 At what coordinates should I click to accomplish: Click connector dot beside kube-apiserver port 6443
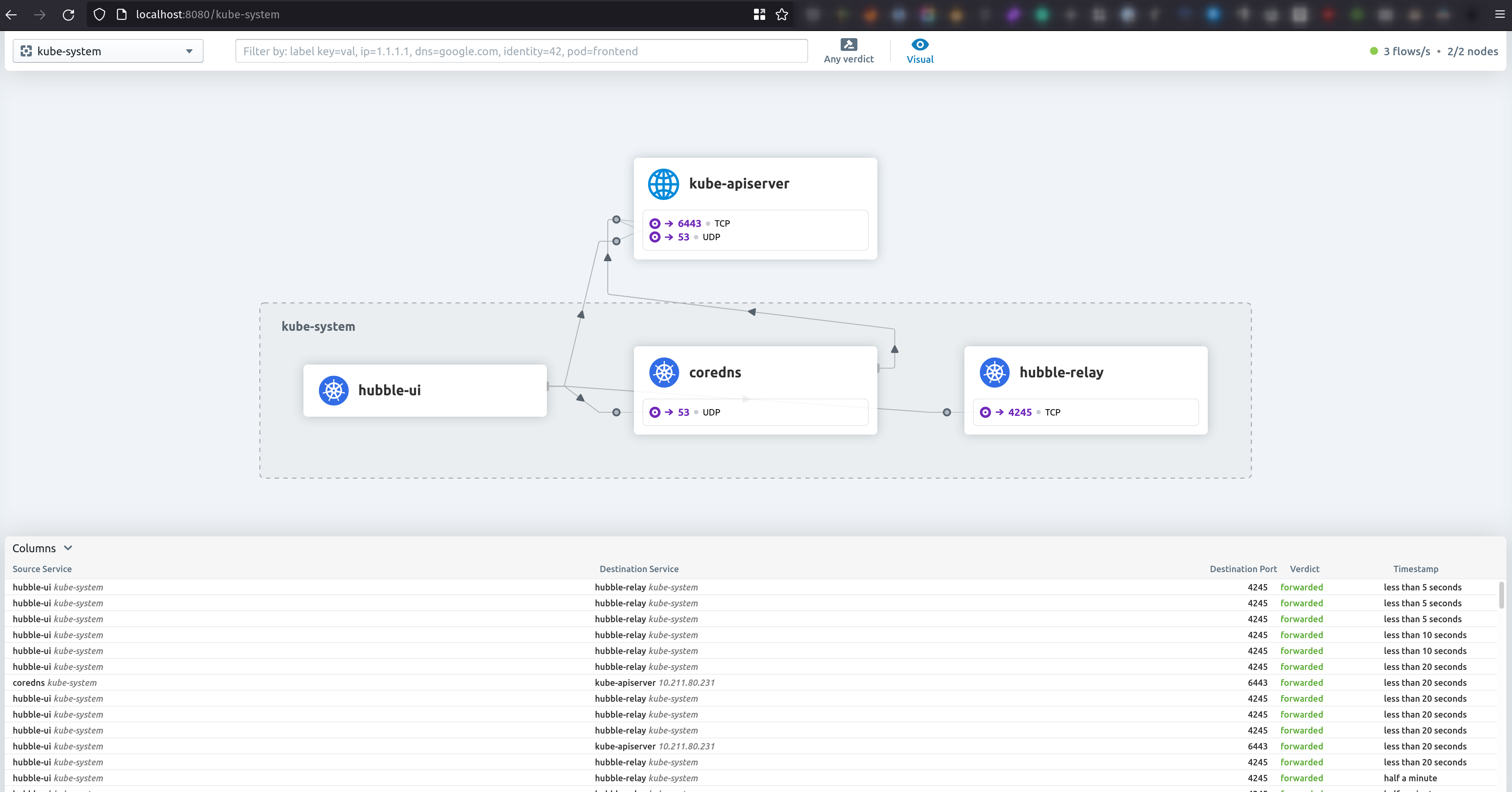[616, 219]
